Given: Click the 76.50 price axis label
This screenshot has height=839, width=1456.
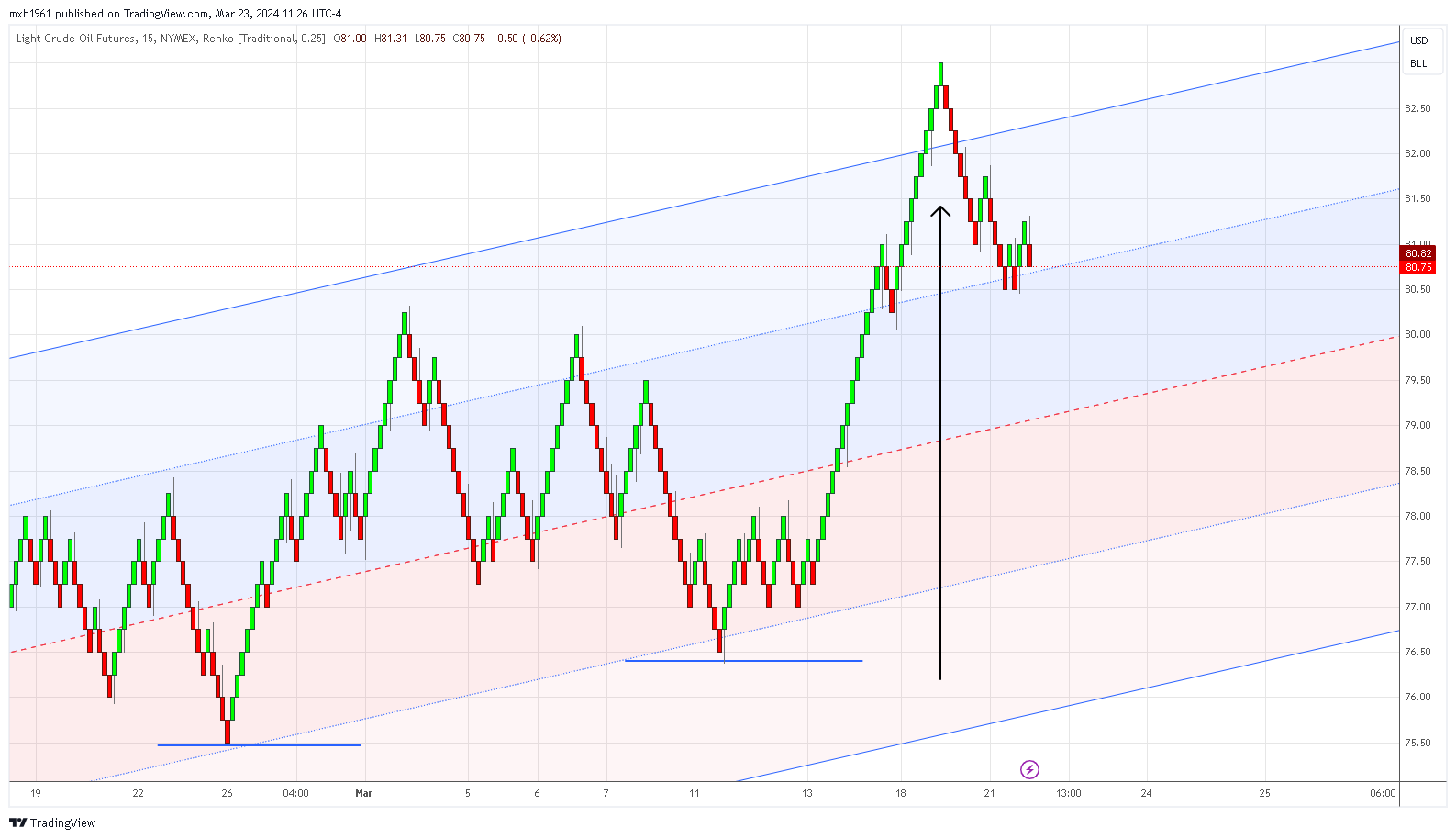Looking at the screenshot, I should 1417,652.
